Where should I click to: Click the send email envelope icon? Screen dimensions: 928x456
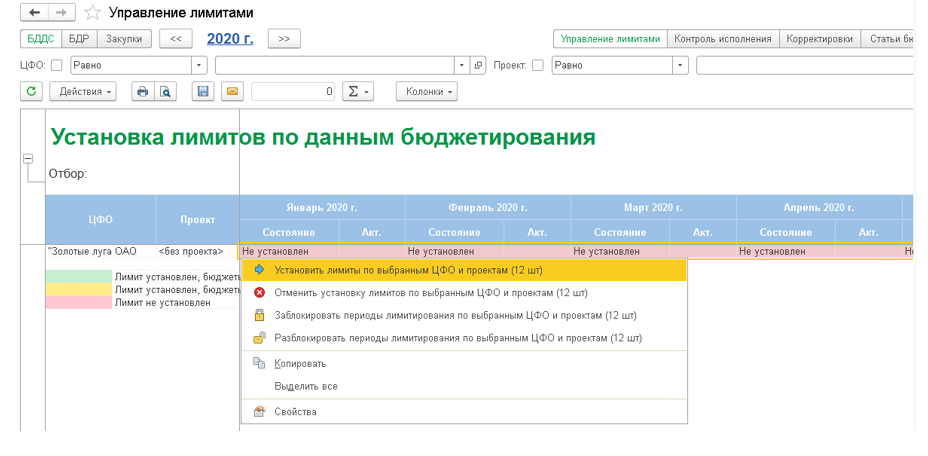[231, 92]
